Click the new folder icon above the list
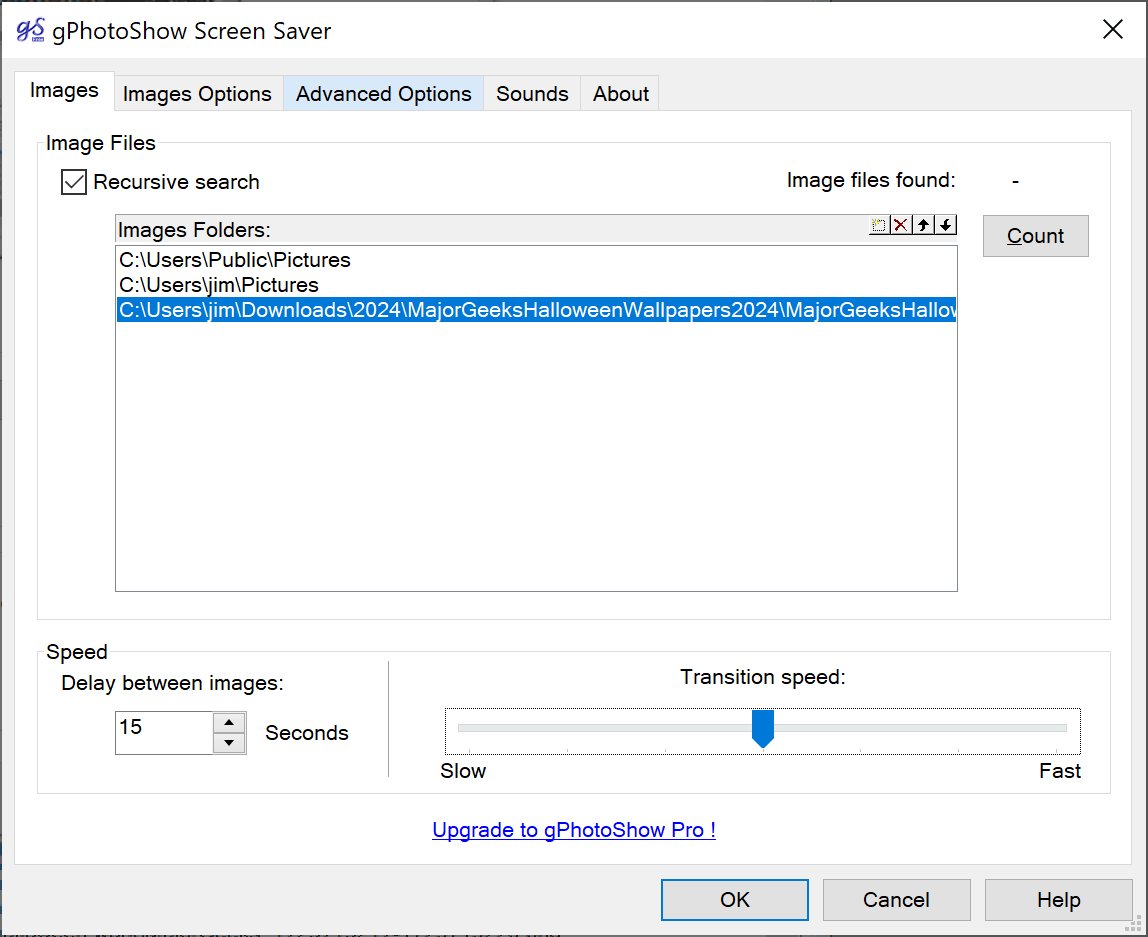Screen dimensions: 1148x937 pos(879,225)
